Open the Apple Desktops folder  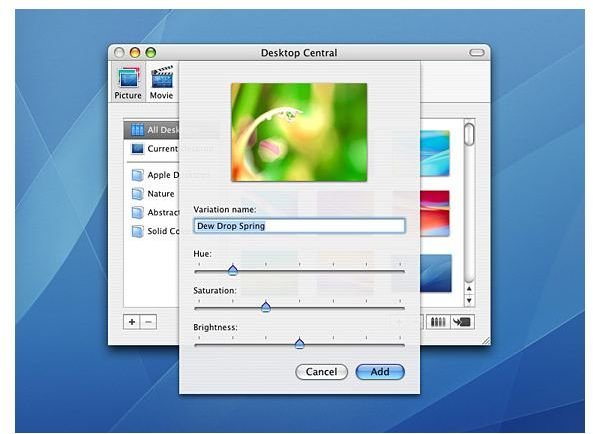pyautogui.click(x=151, y=175)
